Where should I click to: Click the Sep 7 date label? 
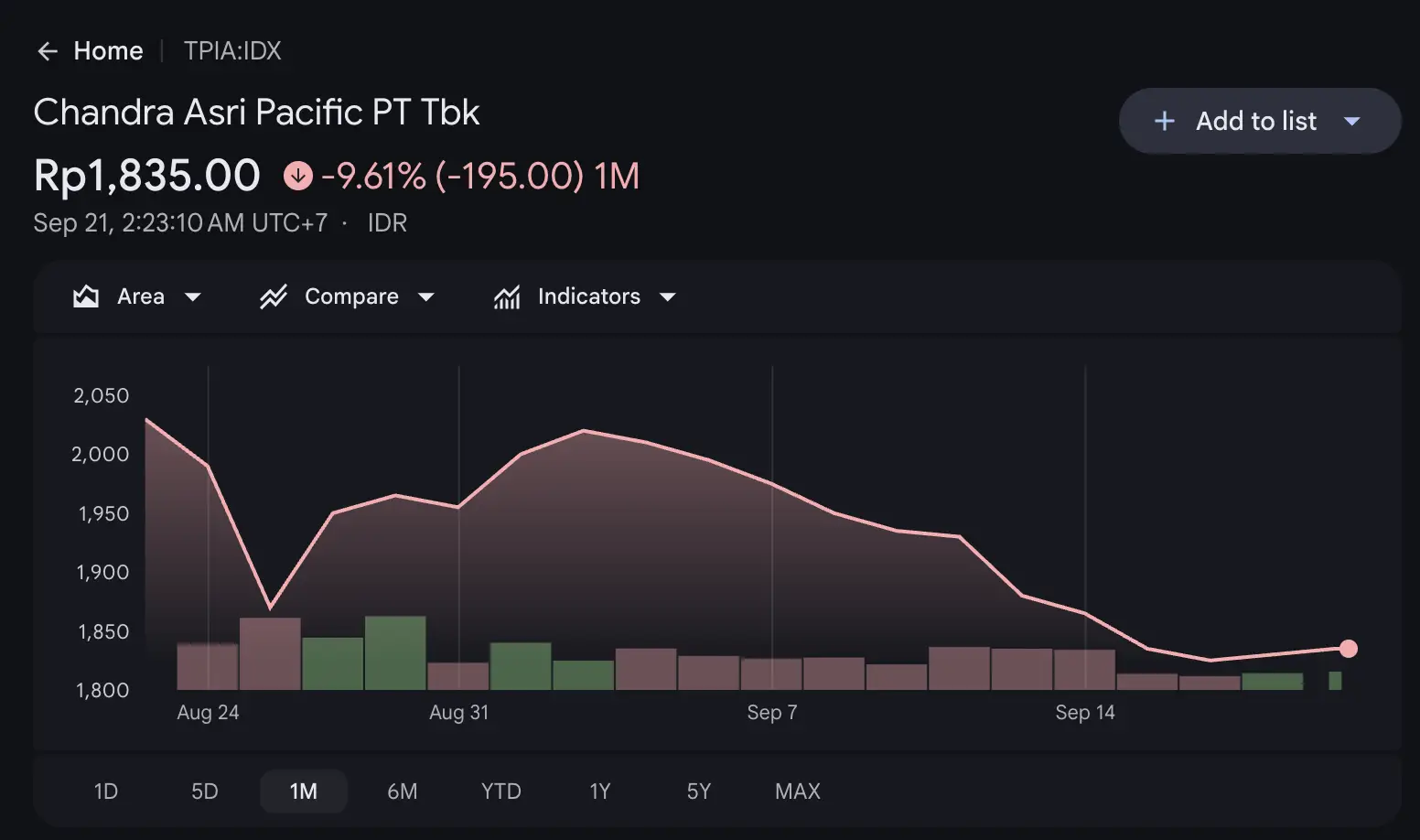coord(772,713)
